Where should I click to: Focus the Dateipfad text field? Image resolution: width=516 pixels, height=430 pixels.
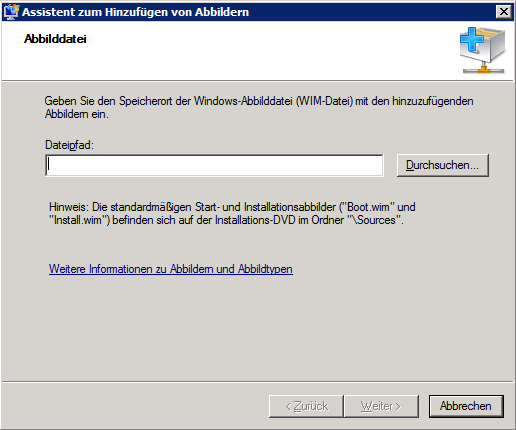(x=214, y=165)
